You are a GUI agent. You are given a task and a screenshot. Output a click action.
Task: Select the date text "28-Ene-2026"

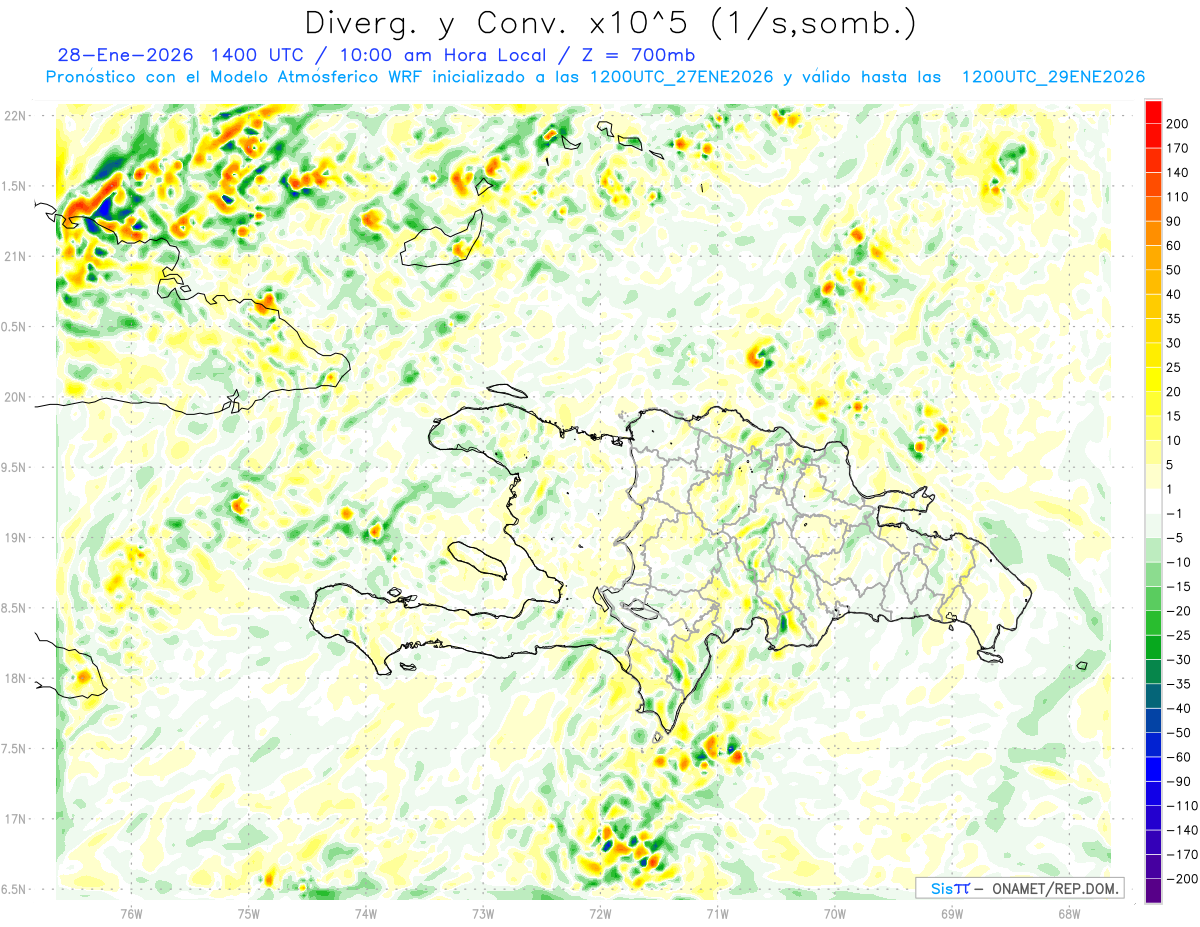126,55
